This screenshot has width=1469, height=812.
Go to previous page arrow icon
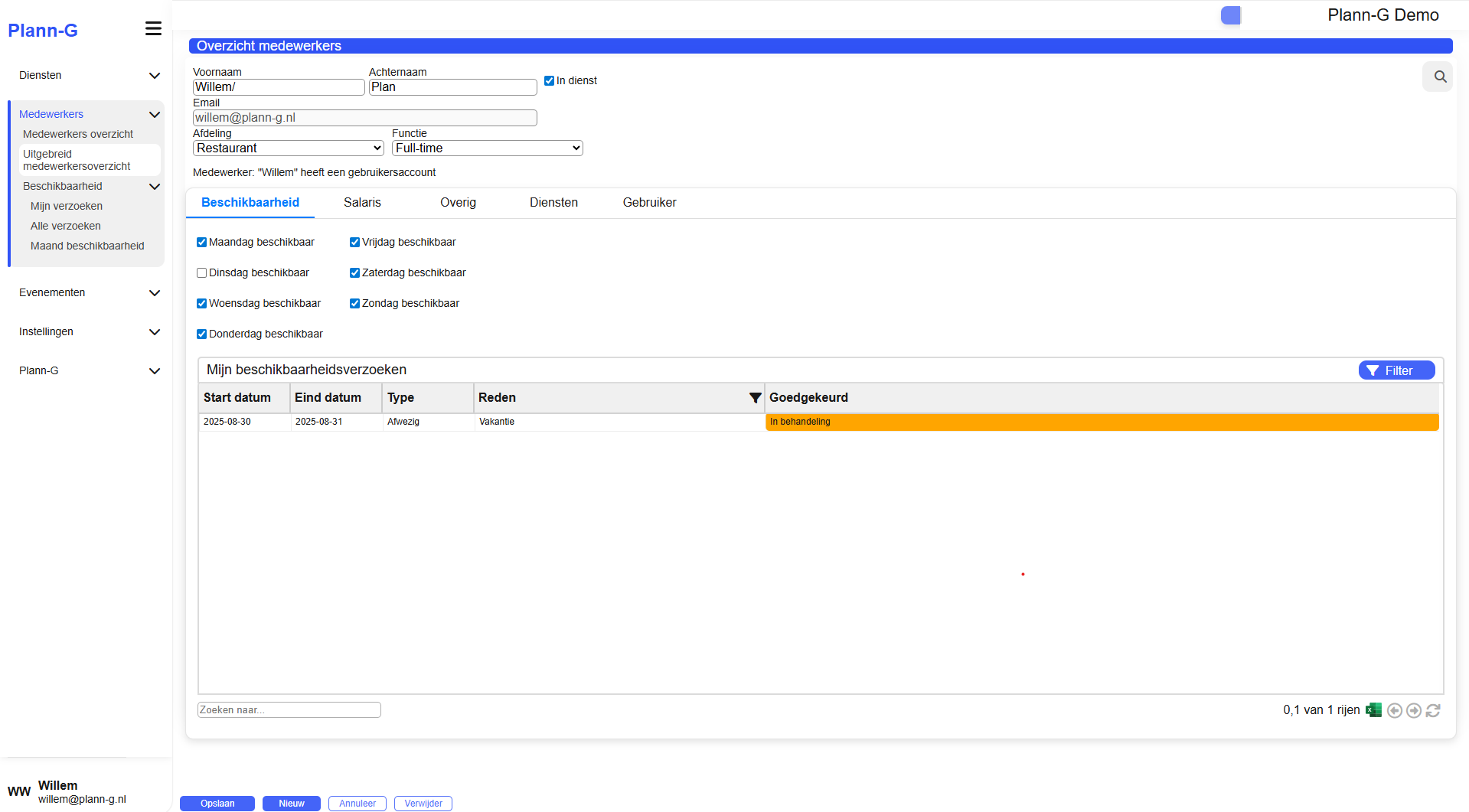[x=1395, y=711]
